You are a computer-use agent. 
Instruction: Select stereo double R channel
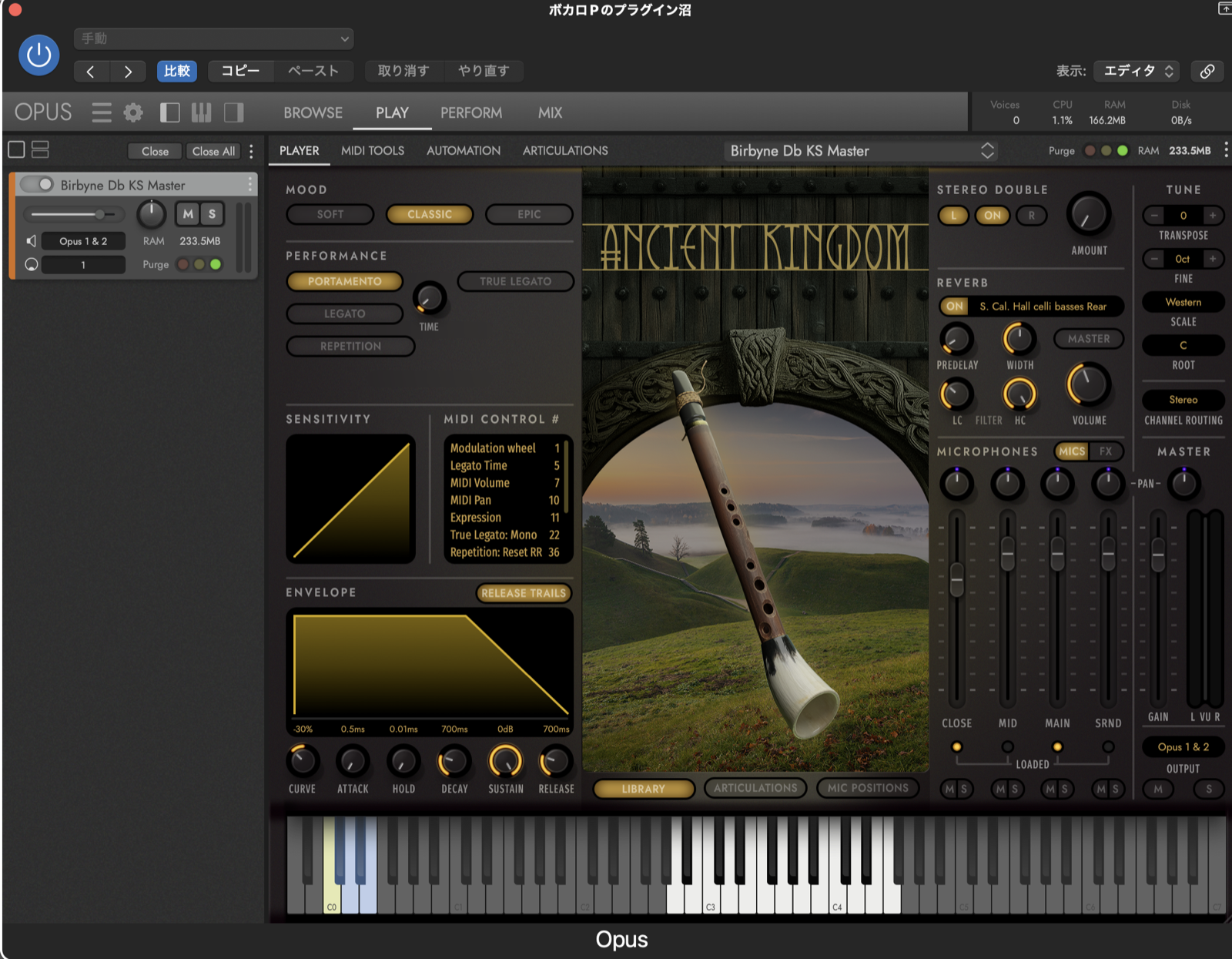click(1032, 216)
